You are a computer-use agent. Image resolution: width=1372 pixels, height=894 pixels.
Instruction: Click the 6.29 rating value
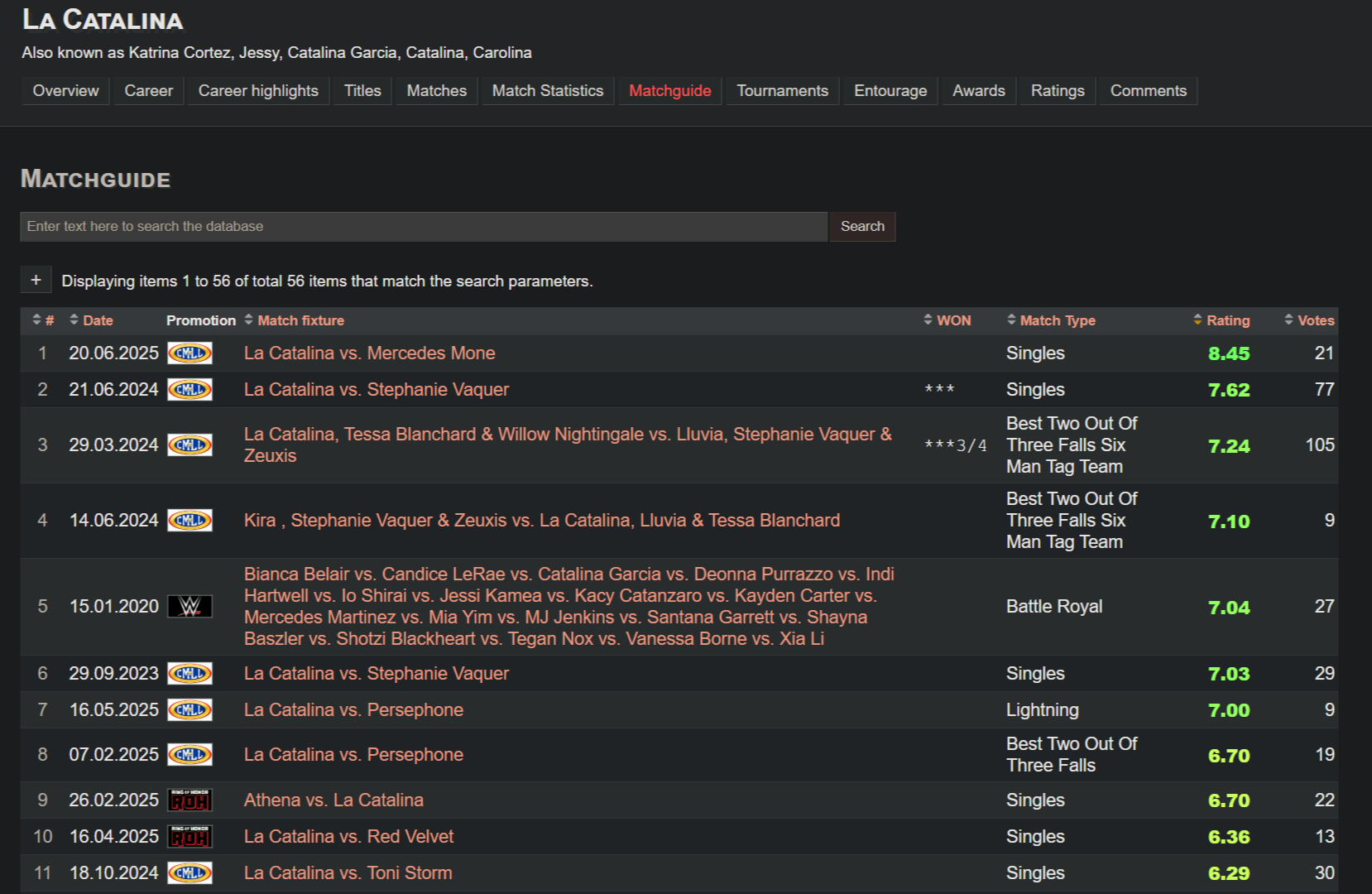[1229, 874]
